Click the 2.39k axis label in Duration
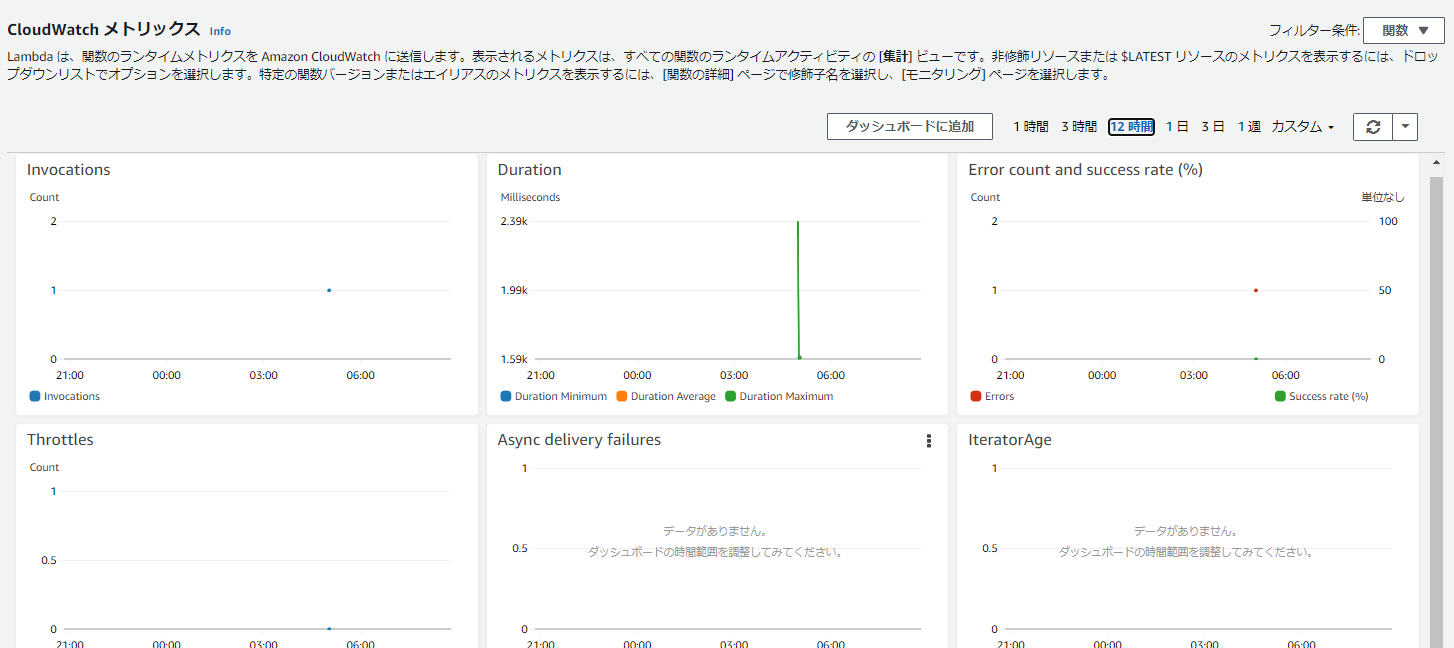 pyautogui.click(x=513, y=221)
